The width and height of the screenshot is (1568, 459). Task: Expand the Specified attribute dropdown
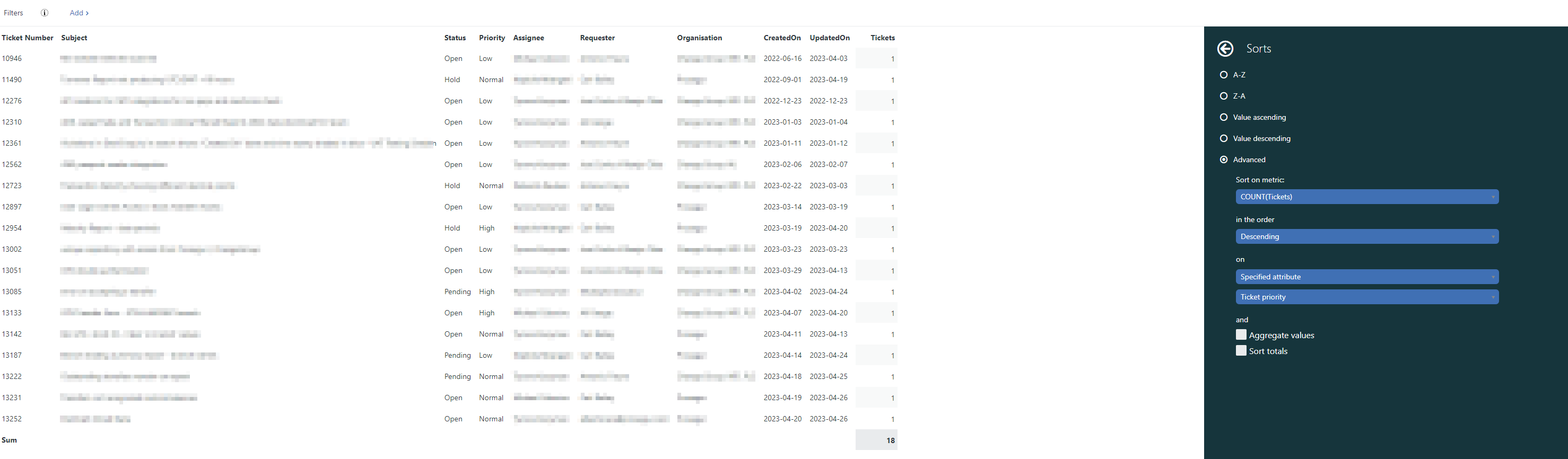tap(1366, 277)
